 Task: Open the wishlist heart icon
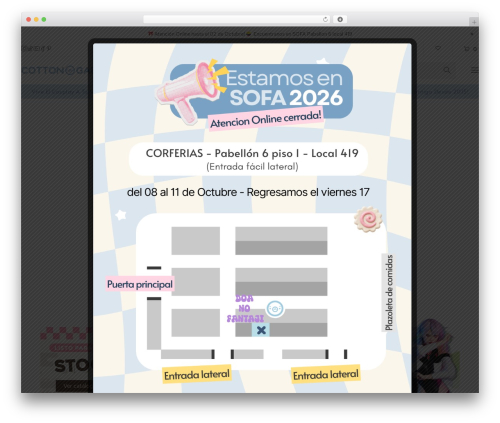(438, 49)
